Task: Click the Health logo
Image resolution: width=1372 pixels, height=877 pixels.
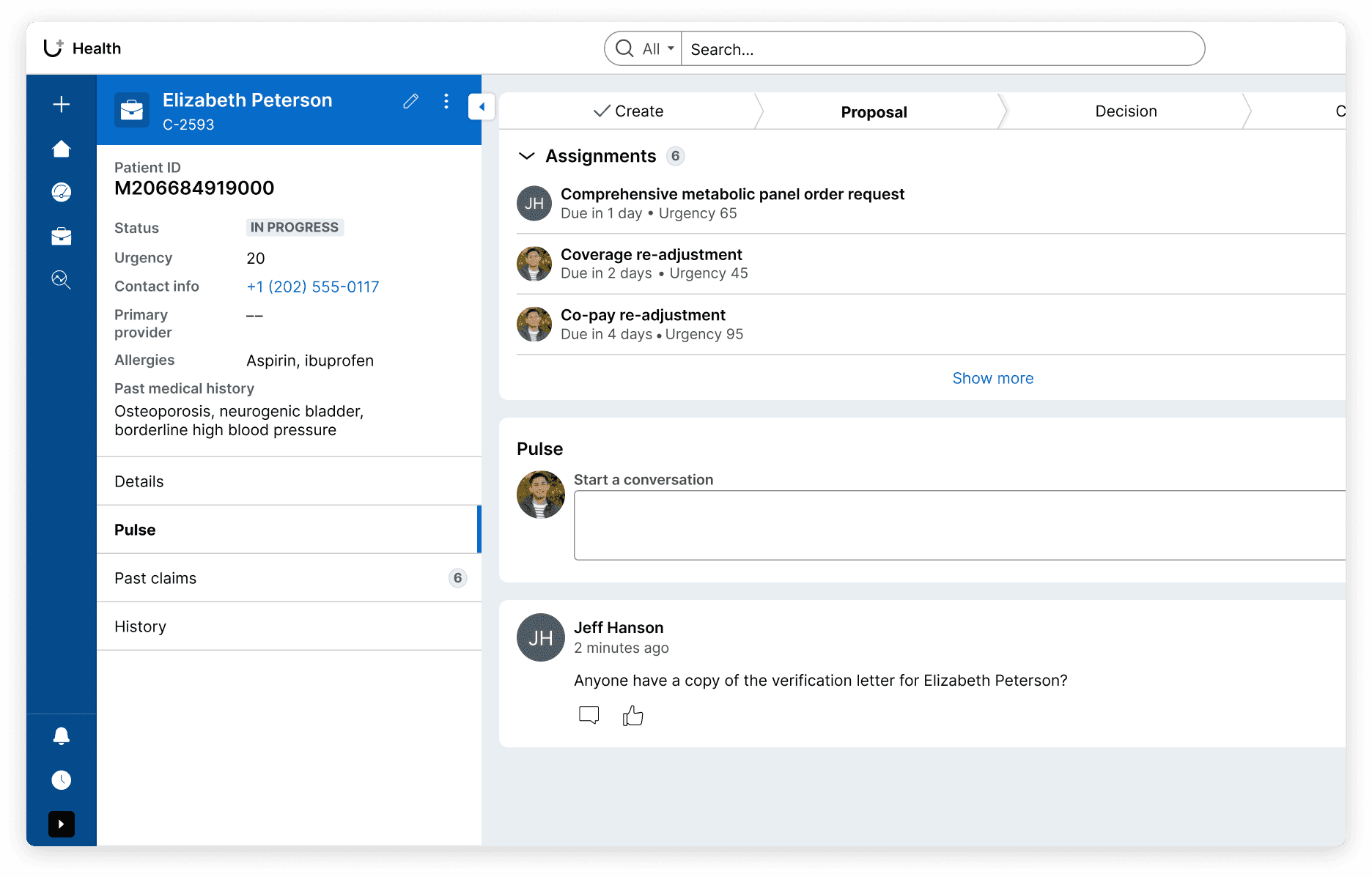Action: point(82,48)
